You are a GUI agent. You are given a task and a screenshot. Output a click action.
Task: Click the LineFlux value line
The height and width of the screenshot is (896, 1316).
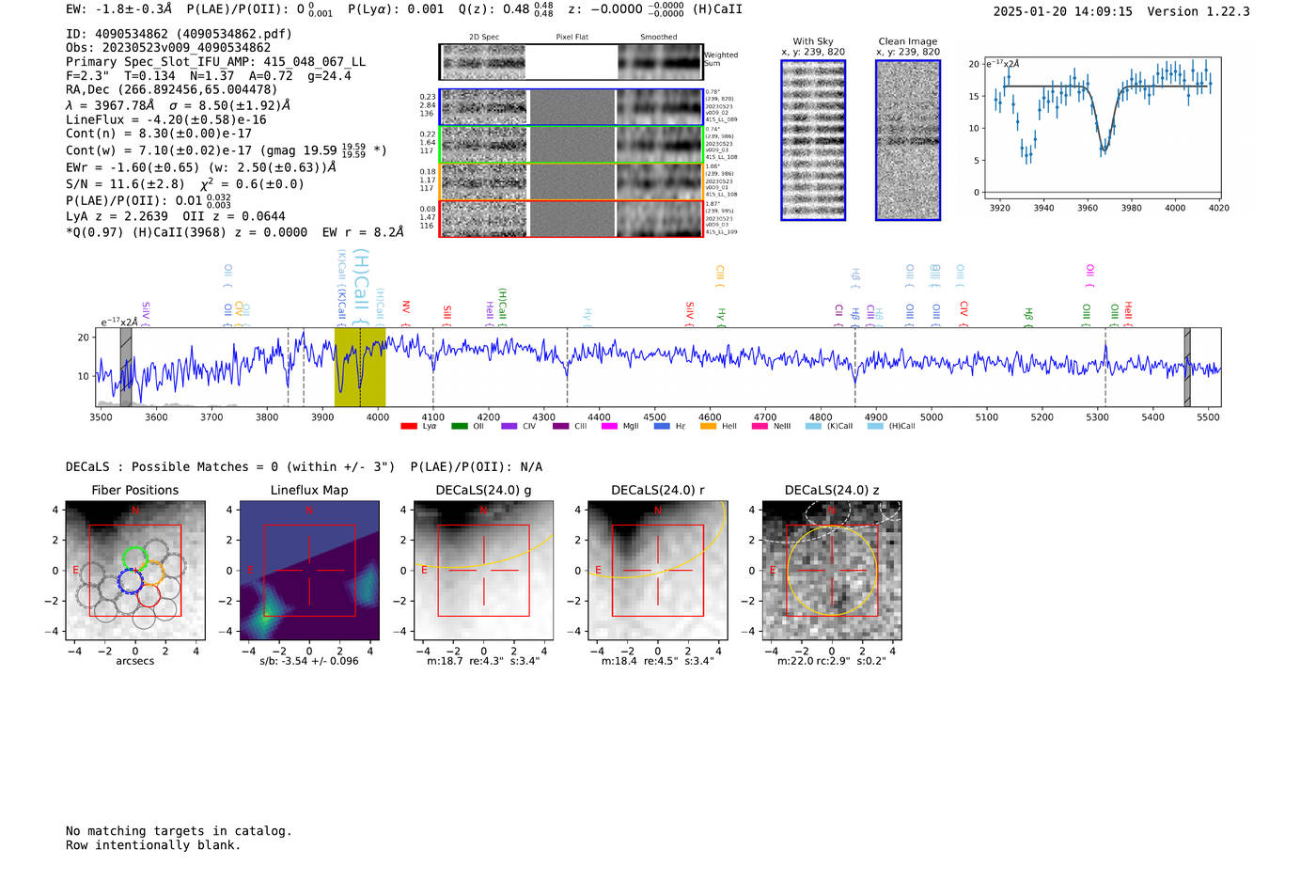166,119
